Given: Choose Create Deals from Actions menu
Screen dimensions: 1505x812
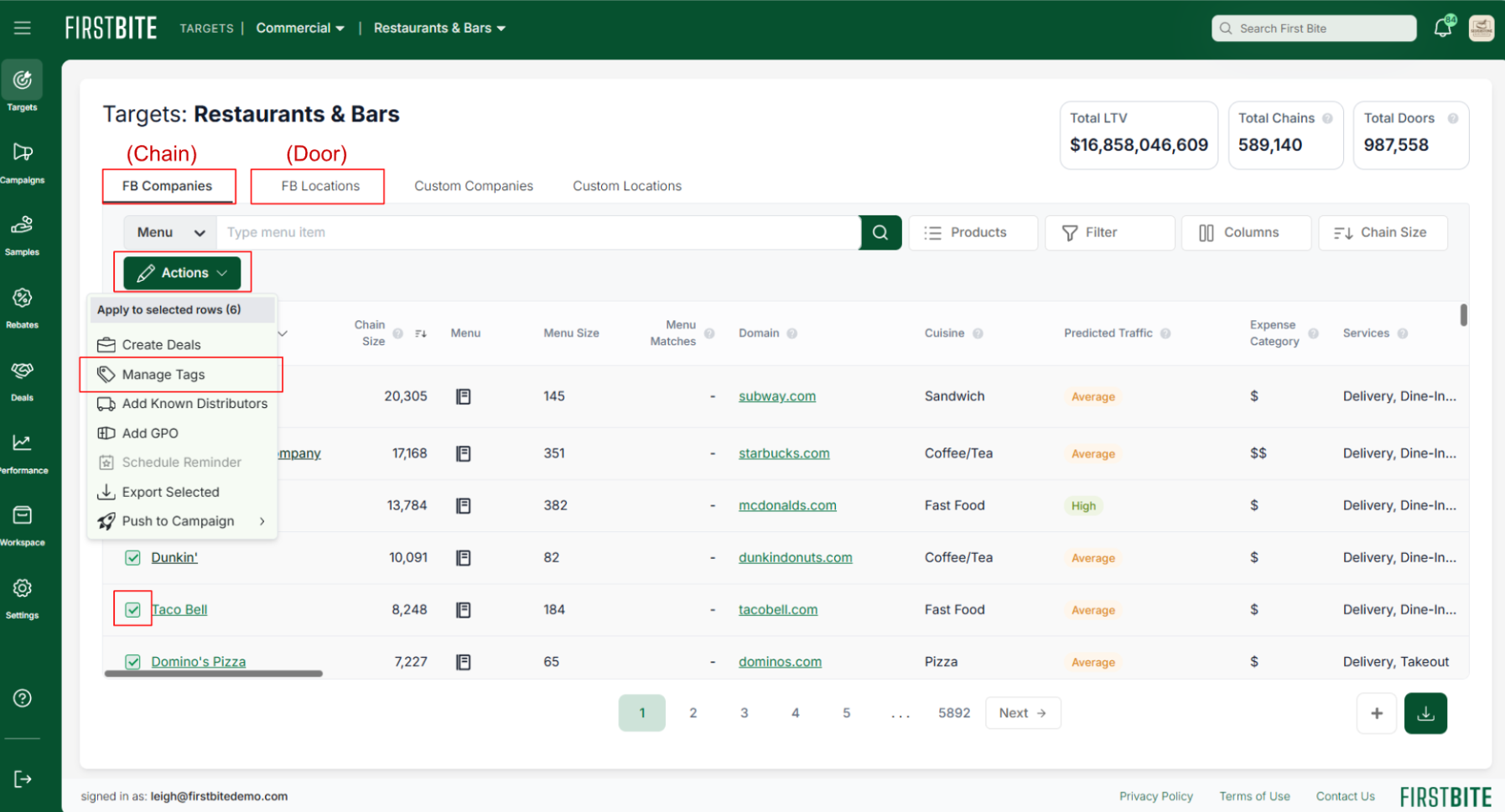Looking at the screenshot, I should tap(182, 344).
